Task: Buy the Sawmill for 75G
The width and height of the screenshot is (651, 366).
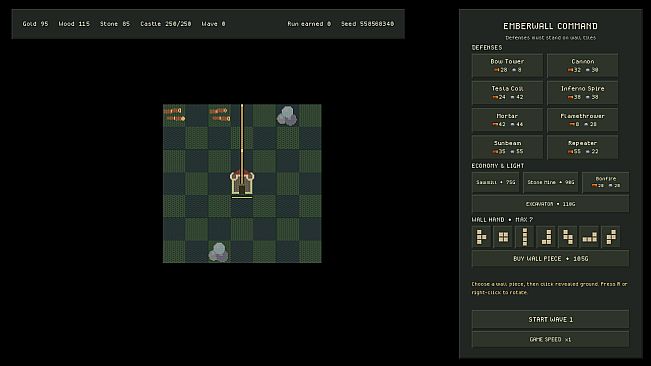Action: tap(496, 182)
